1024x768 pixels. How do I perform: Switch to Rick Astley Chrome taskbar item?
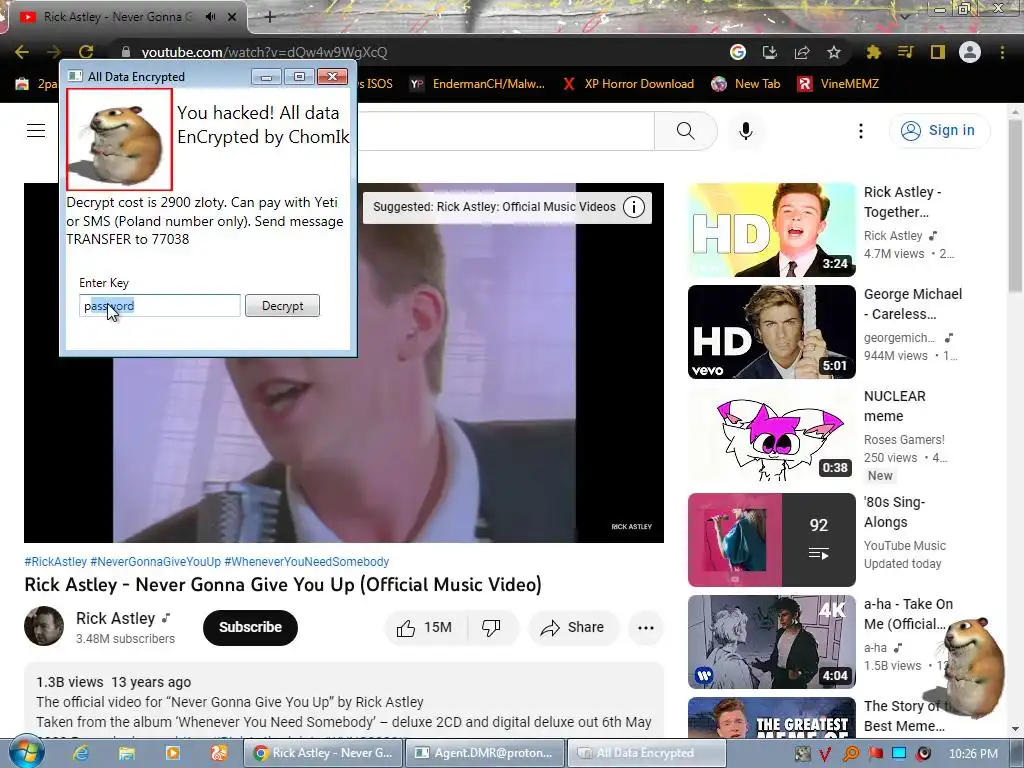(323, 753)
